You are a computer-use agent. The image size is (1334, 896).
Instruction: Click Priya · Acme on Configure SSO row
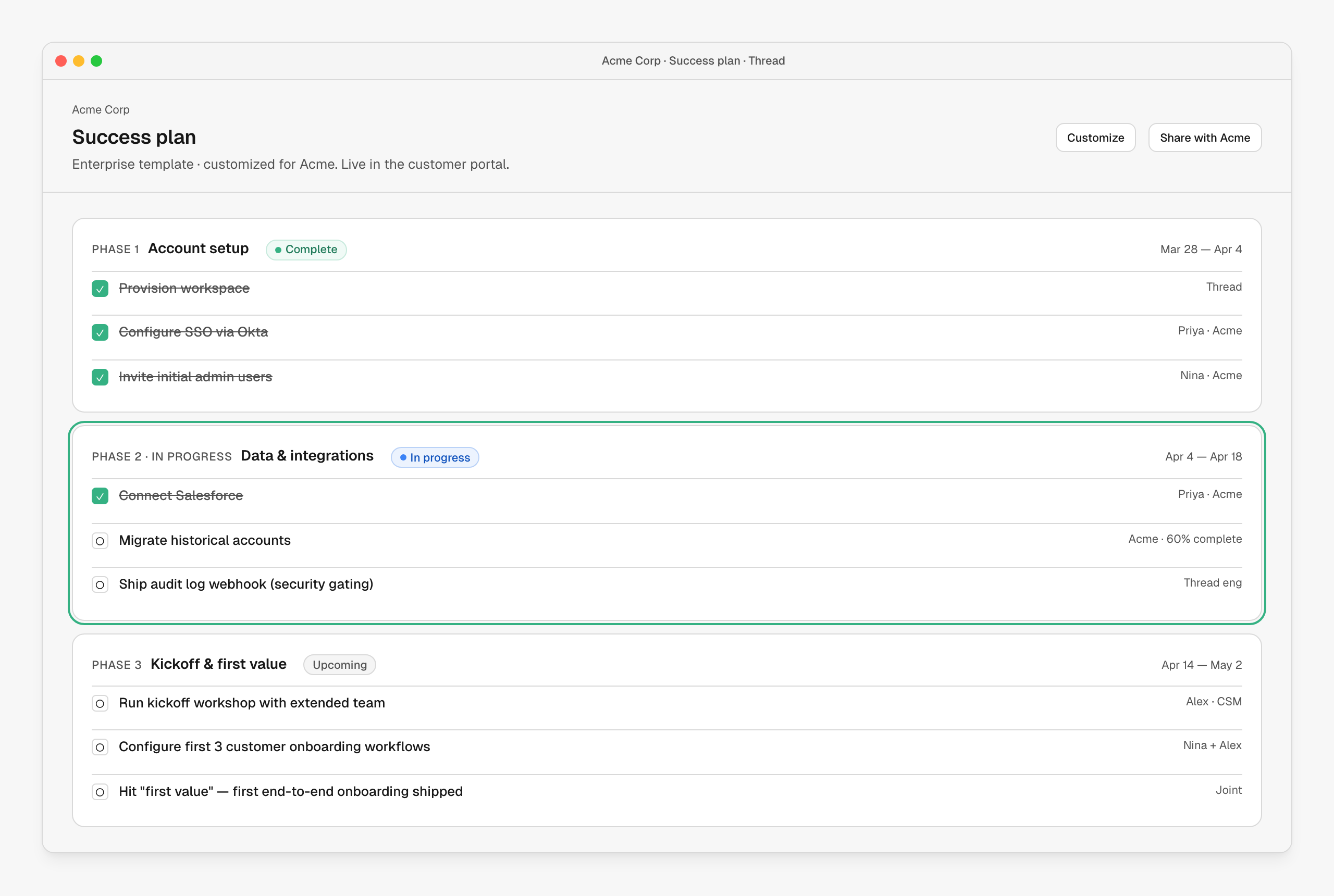[x=1209, y=331]
